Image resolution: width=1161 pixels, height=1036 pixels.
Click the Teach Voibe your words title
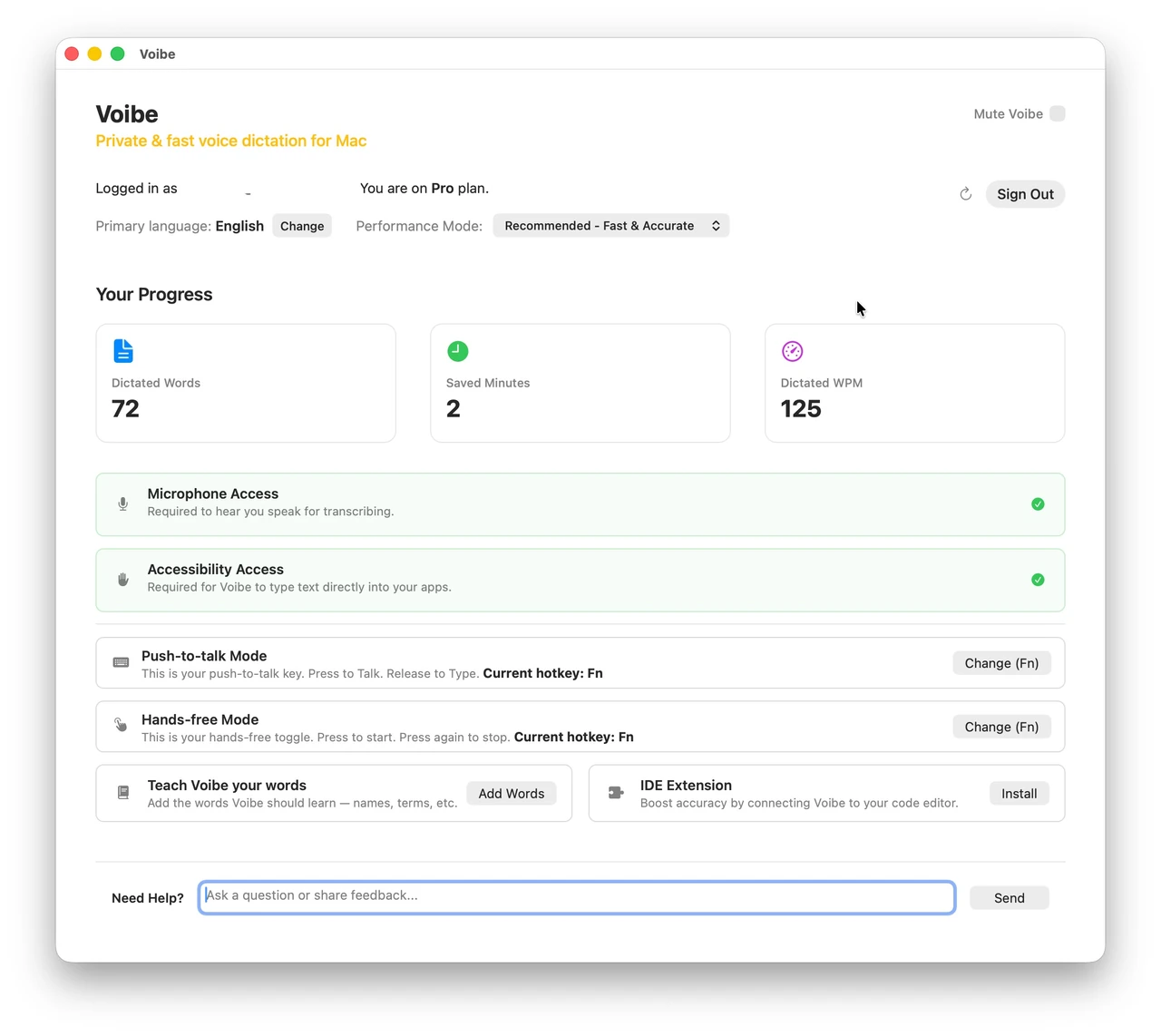tap(227, 786)
